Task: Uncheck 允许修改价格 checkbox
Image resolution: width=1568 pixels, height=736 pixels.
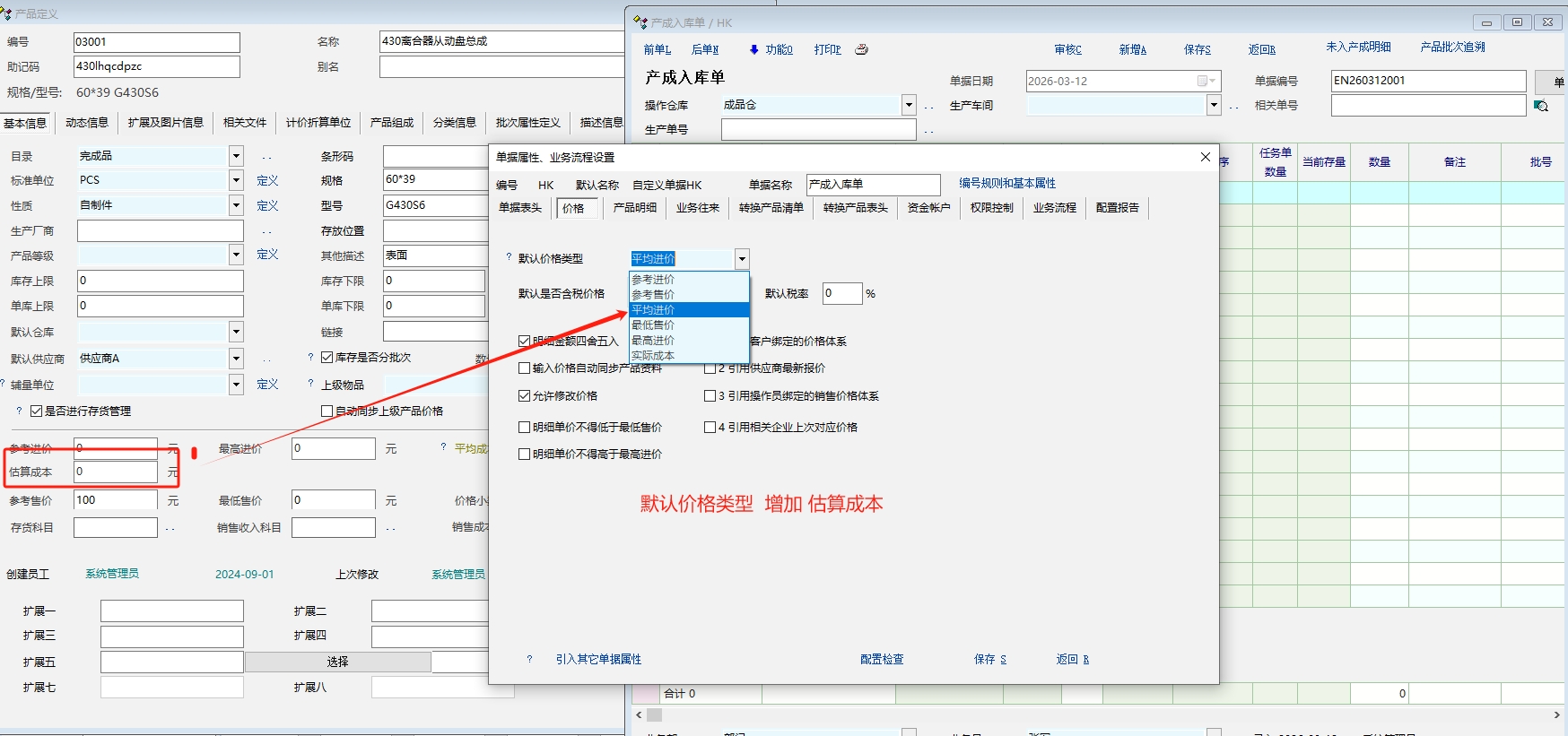Action: [x=525, y=395]
